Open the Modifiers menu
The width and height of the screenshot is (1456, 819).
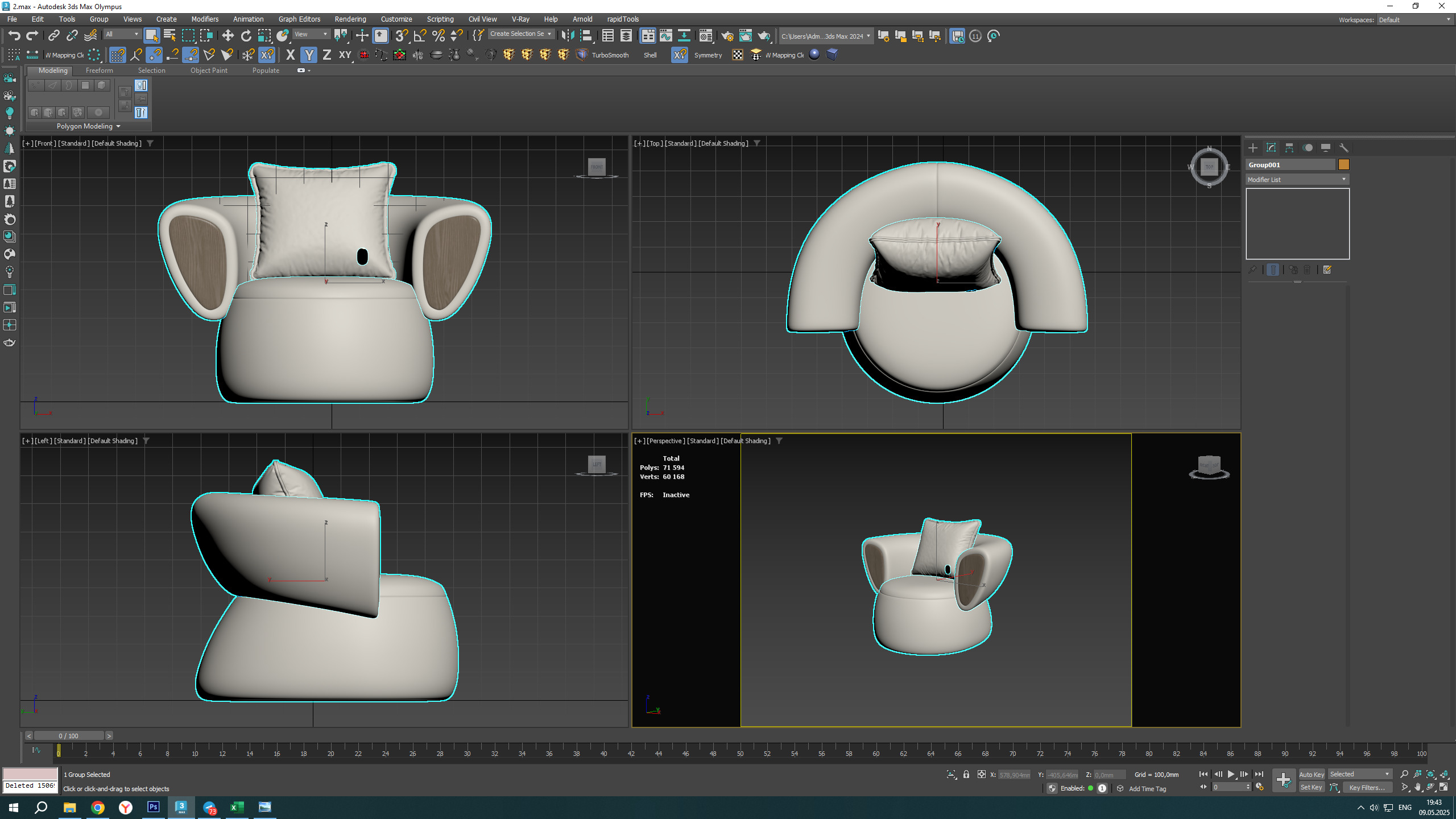(205, 19)
